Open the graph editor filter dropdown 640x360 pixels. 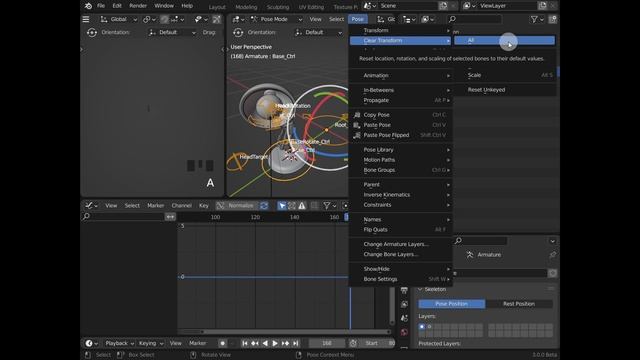(329, 206)
